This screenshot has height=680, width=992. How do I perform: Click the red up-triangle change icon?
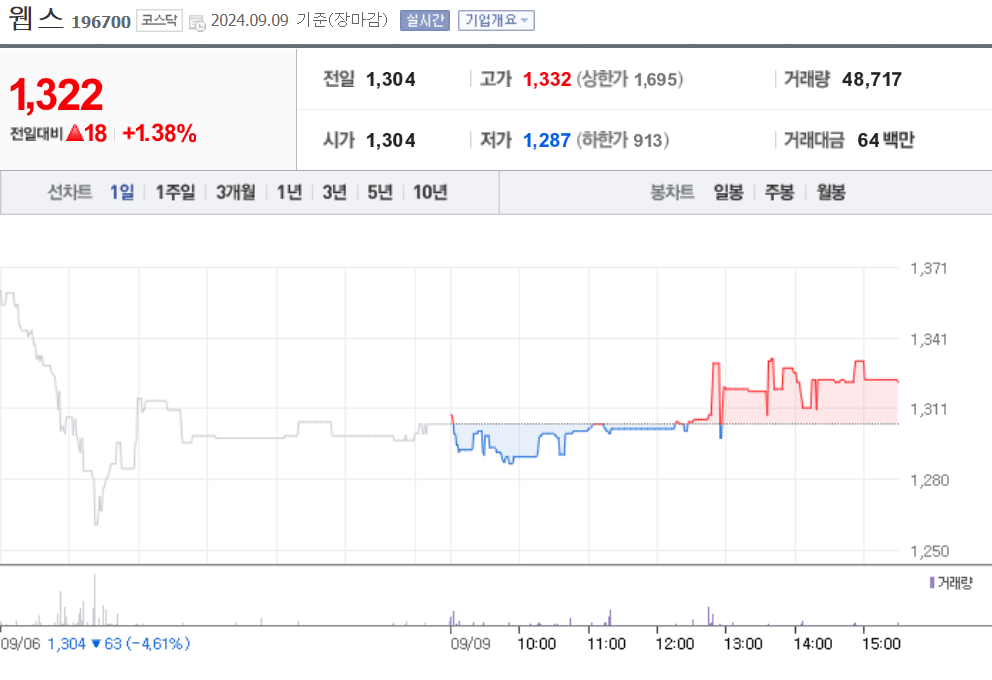tap(75, 133)
